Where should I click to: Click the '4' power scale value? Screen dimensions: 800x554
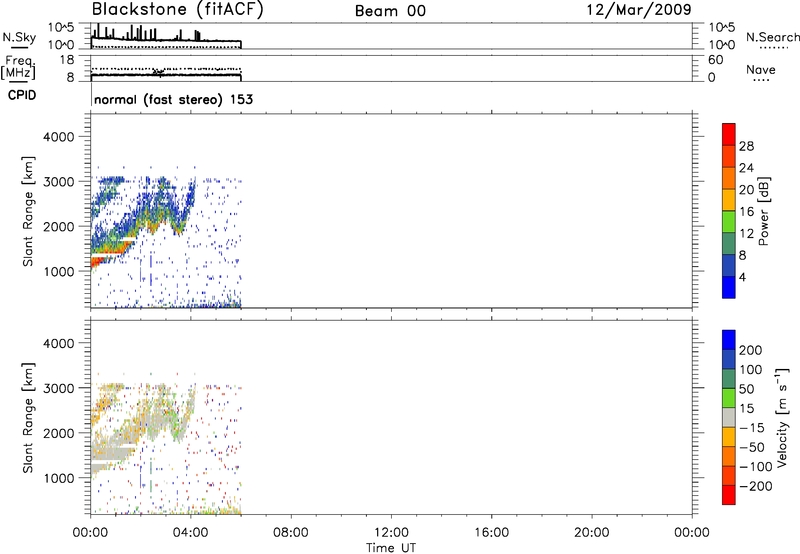click(742, 277)
